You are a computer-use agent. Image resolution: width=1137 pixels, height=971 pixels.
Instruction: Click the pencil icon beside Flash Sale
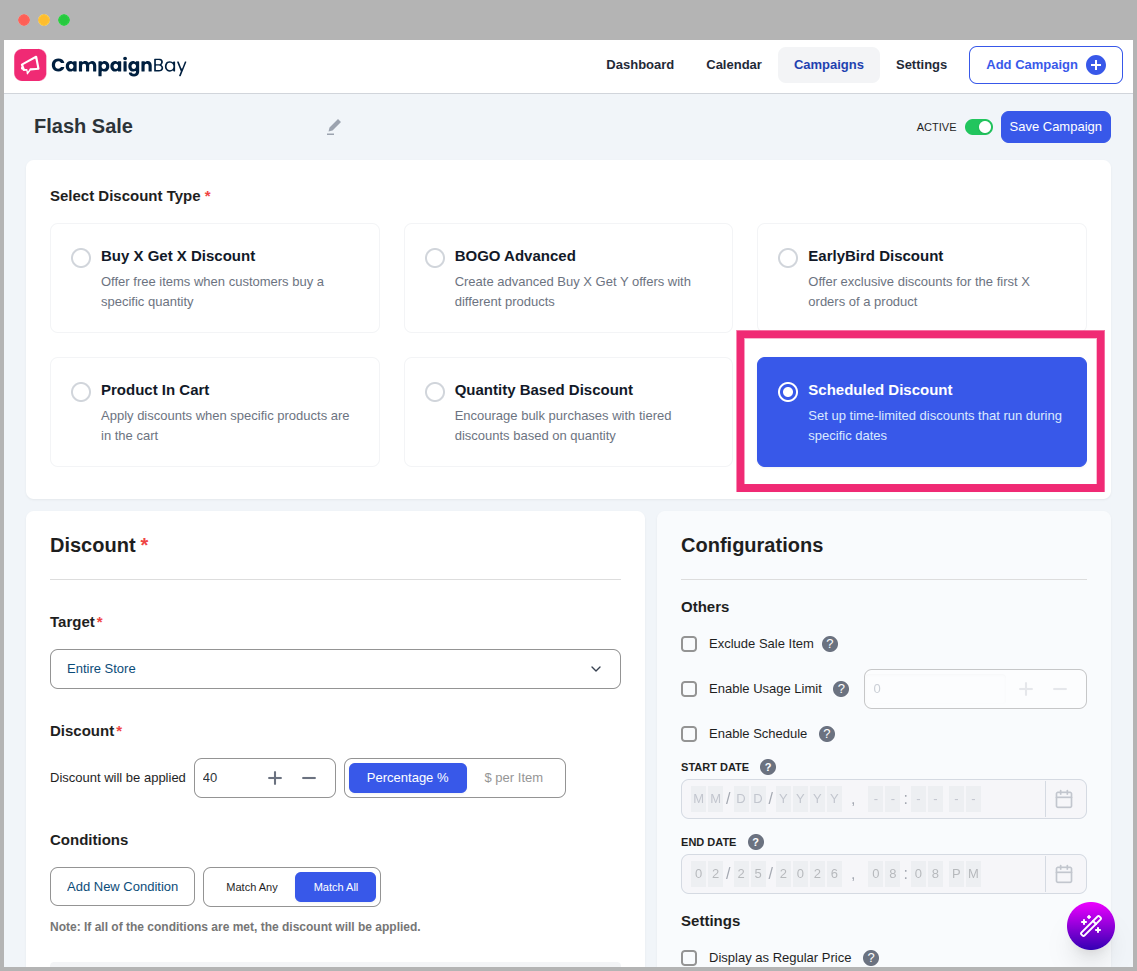click(334, 127)
